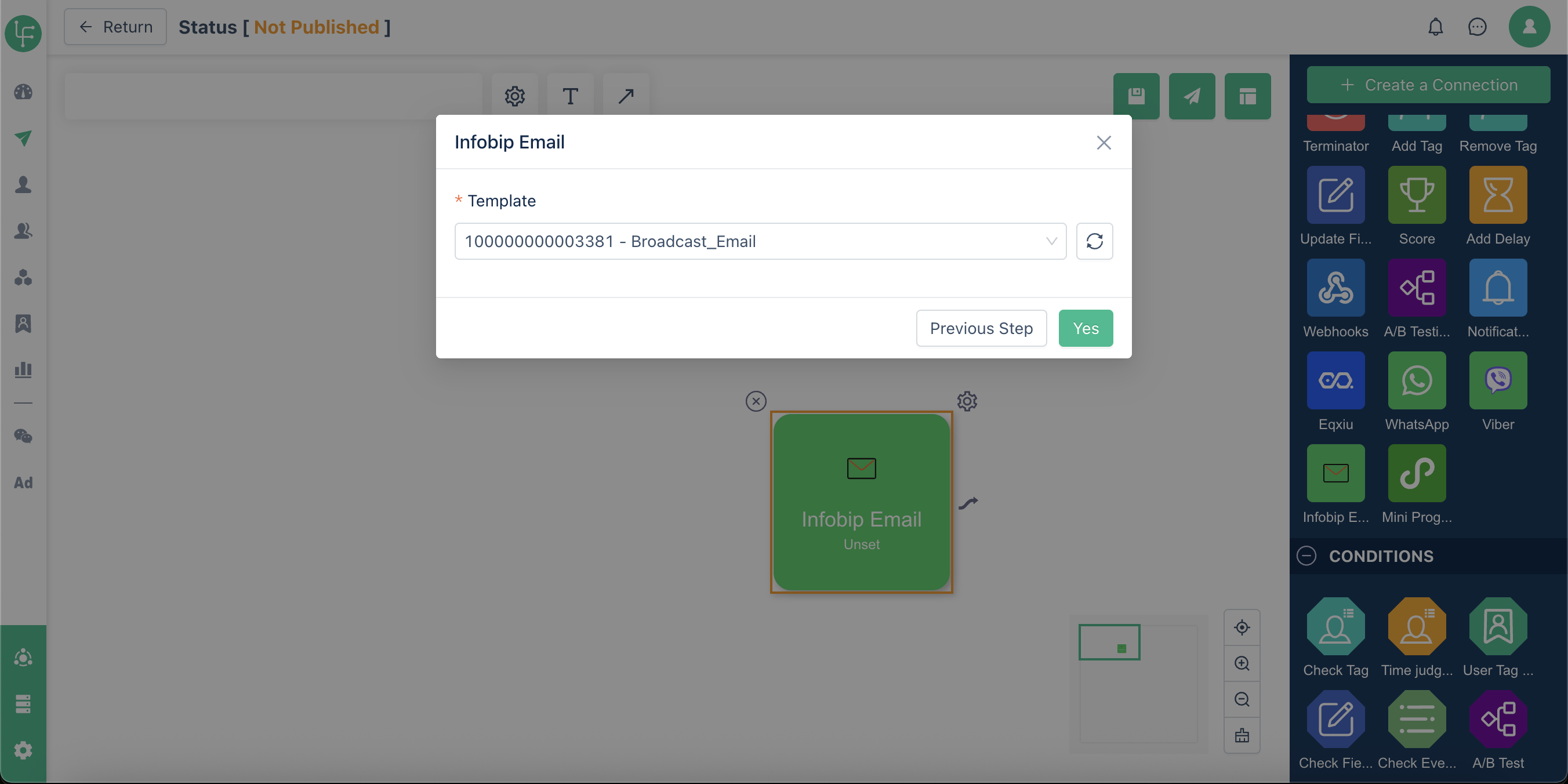Zoom out of the canvas
The width and height of the screenshot is (1568, 784).
pyautogui.click(x=1242, y=699)
